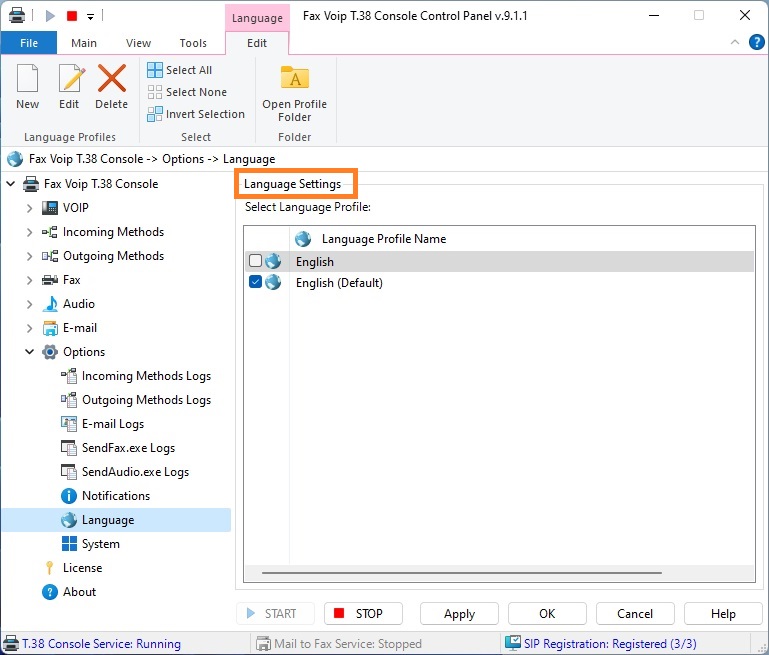Open System item in tree
The width and height of the screenshot is (769, 655).
100,544
